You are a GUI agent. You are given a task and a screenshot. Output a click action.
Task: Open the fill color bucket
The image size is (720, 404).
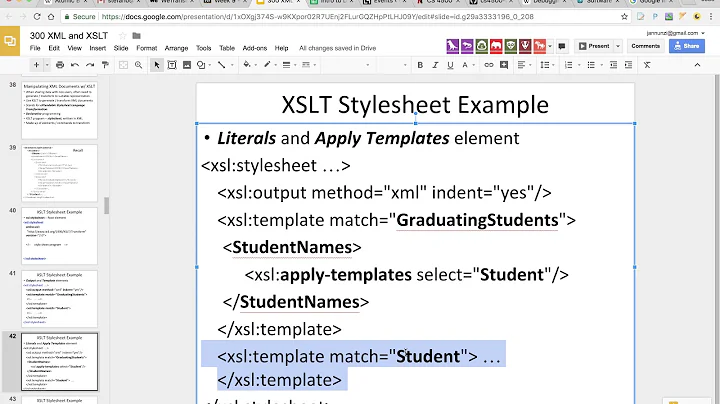point(247,65)
